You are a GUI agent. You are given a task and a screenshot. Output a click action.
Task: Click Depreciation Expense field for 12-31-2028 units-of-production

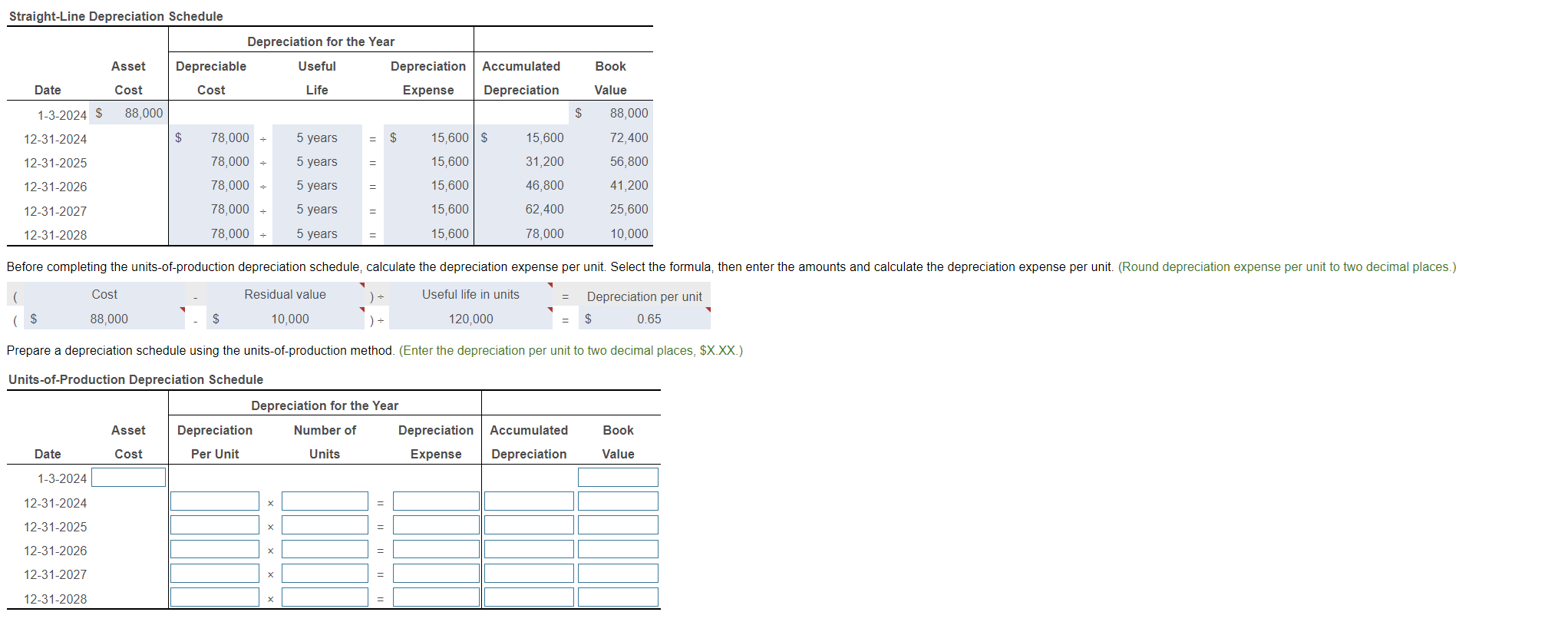click(x=436, y=597)
